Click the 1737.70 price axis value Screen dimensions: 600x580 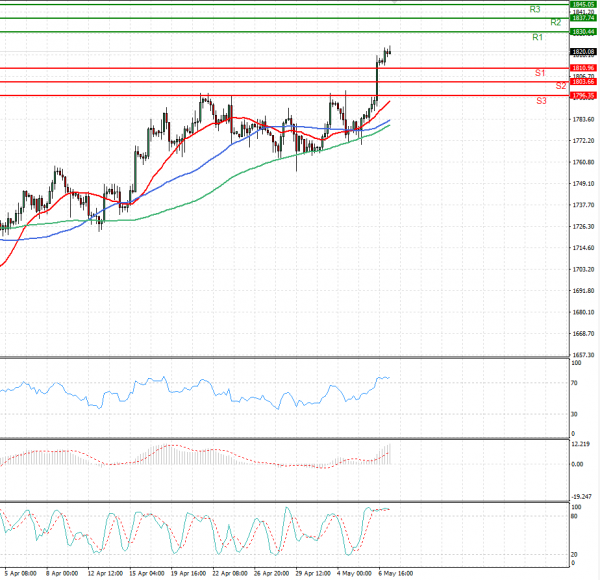(x=583, y=205)
